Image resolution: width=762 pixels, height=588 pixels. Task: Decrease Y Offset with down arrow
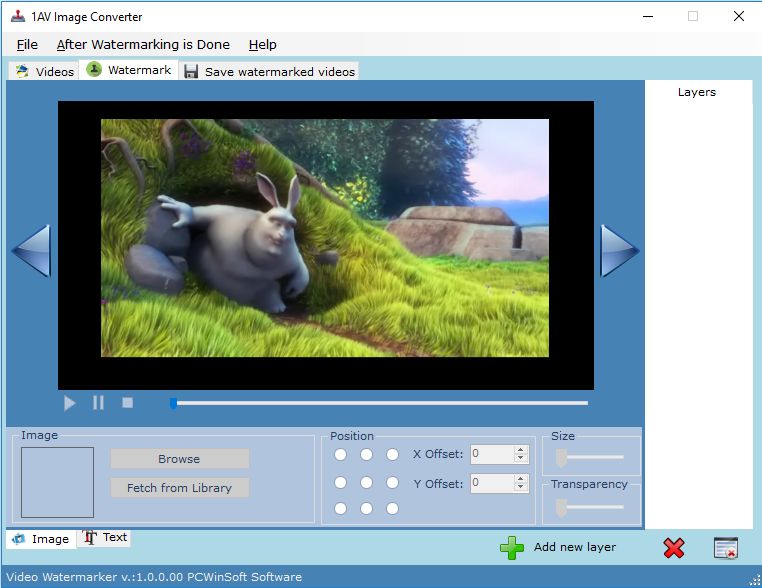(520, 487)
